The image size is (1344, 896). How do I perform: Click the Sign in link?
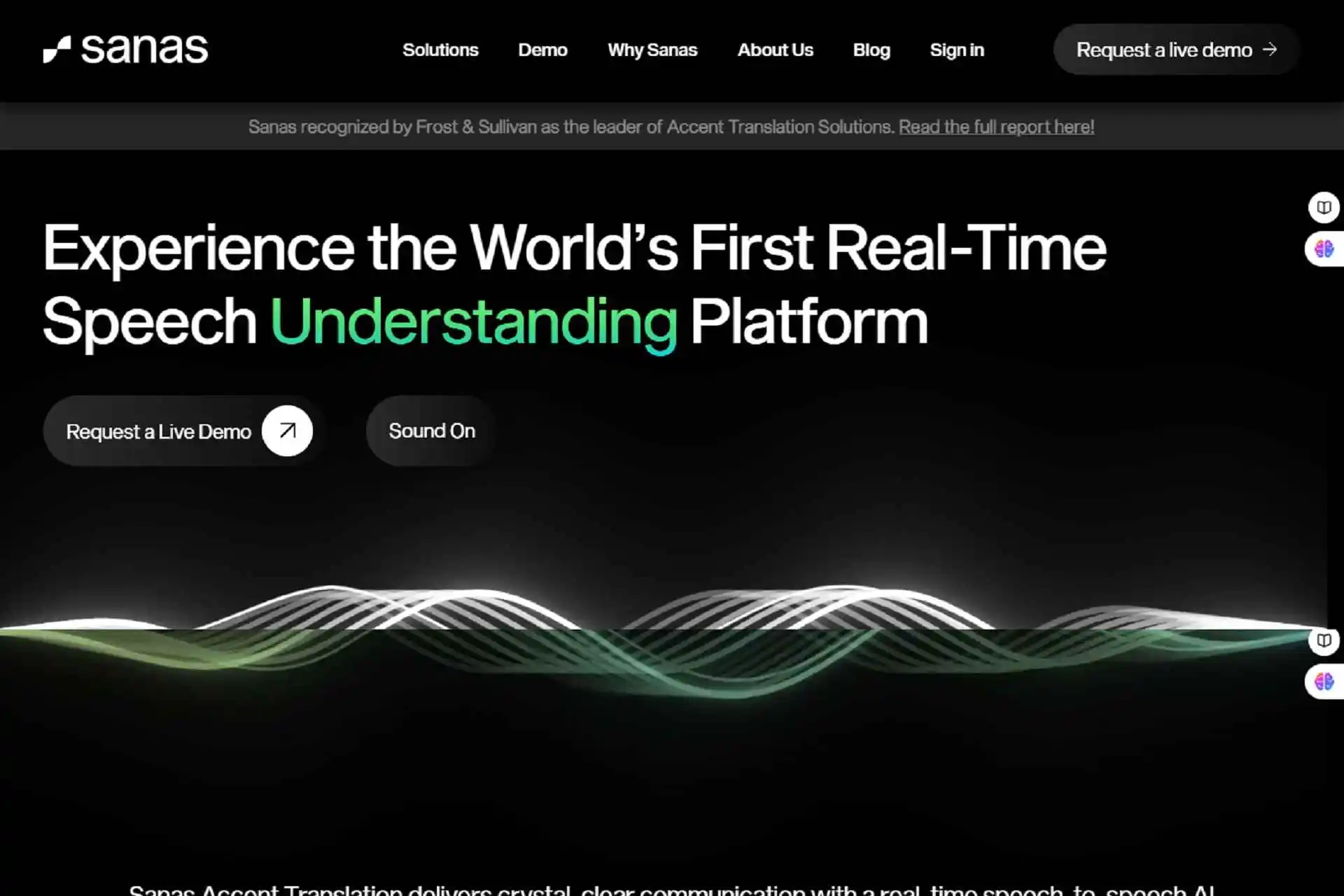[957, 50]
